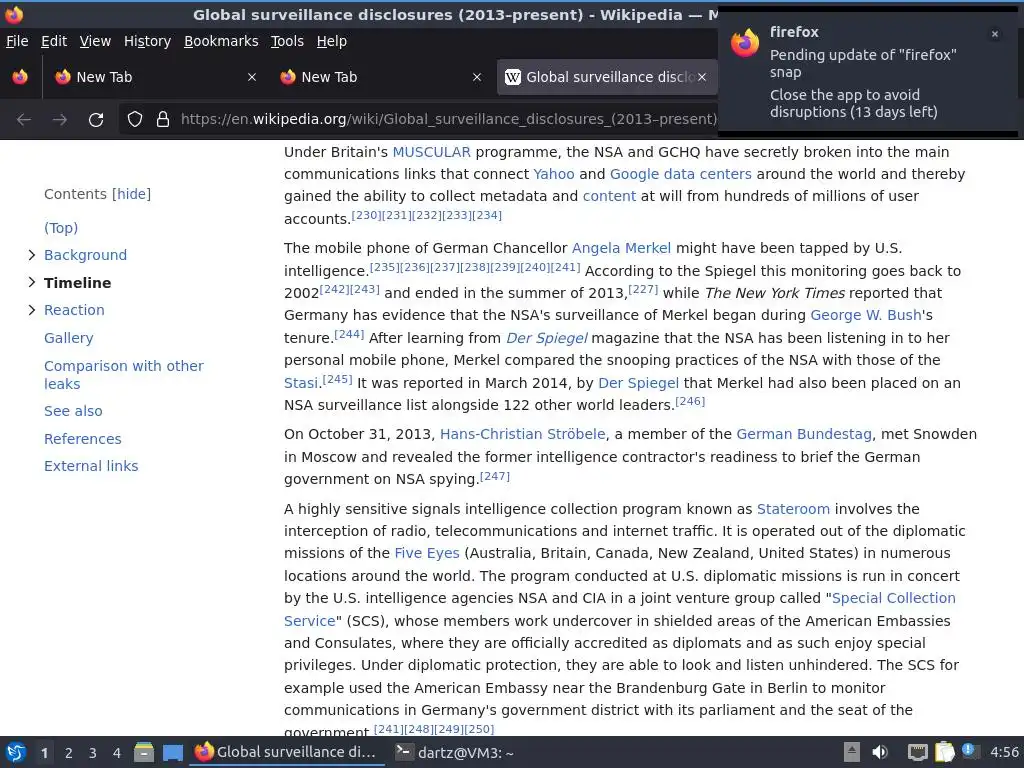Go to the Background section link

pyautogui.click(x=86, y=255)
